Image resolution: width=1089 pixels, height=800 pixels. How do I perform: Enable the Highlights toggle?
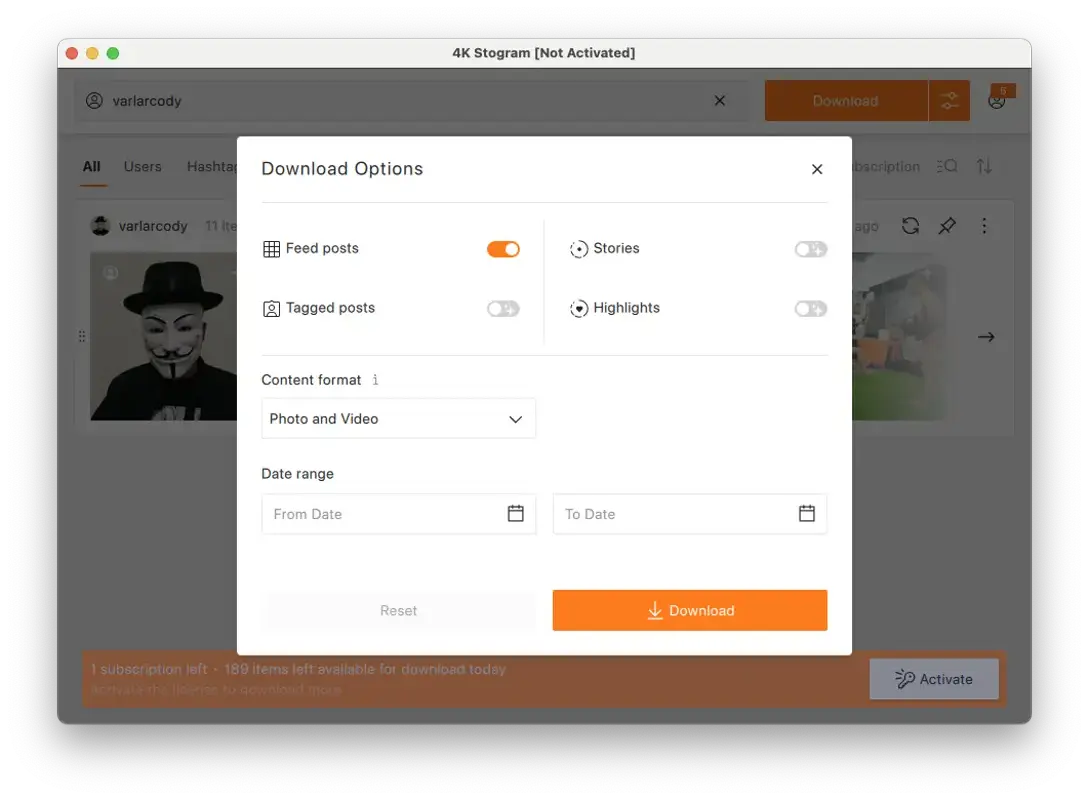coord(810,309)
